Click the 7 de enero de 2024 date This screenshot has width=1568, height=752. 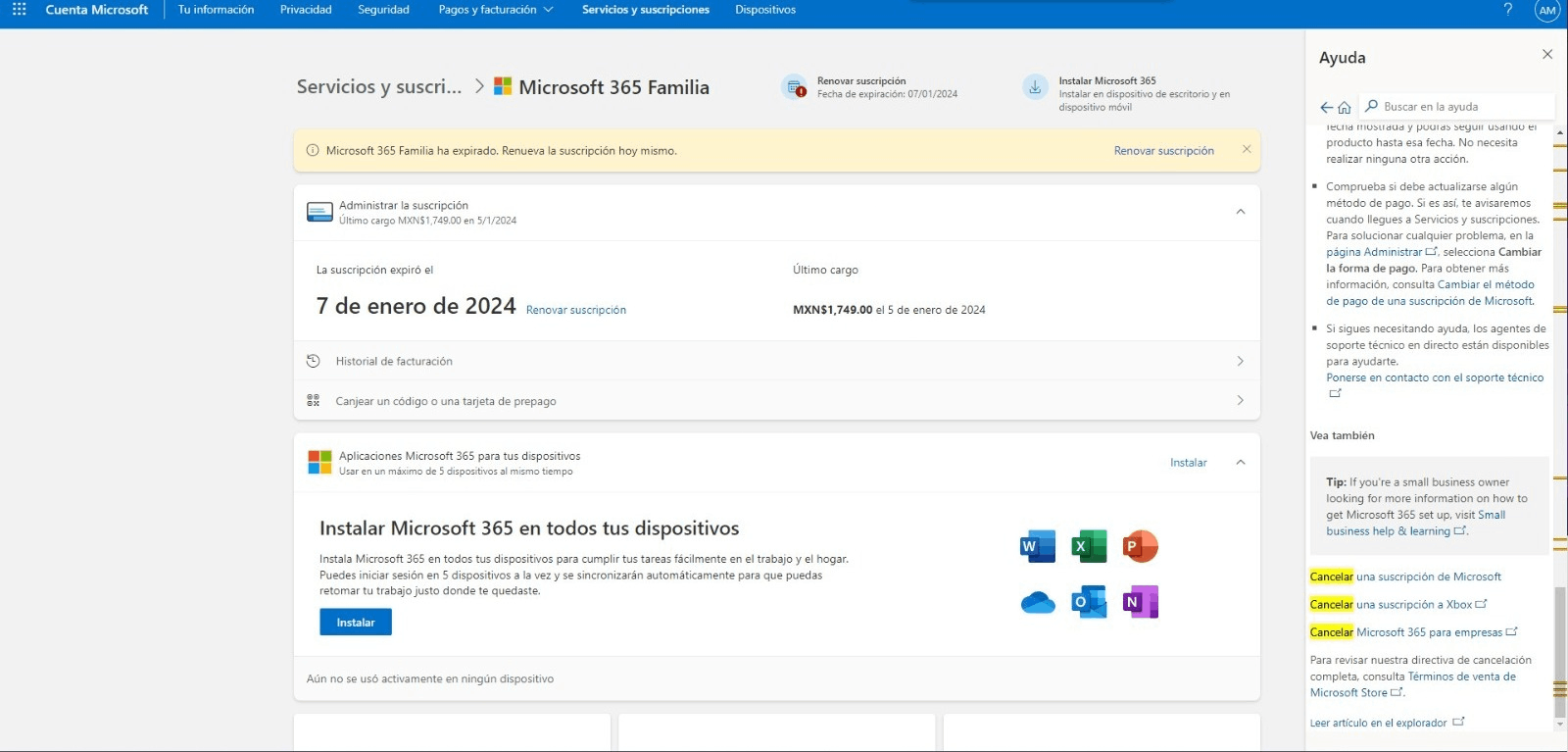point(416,306)
